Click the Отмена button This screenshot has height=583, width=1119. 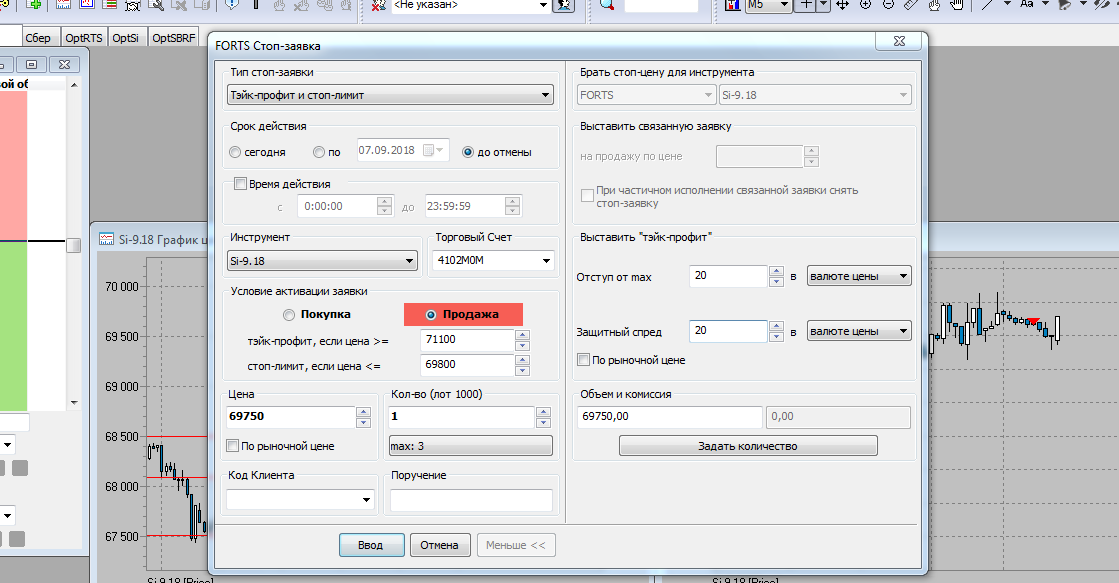440,545
